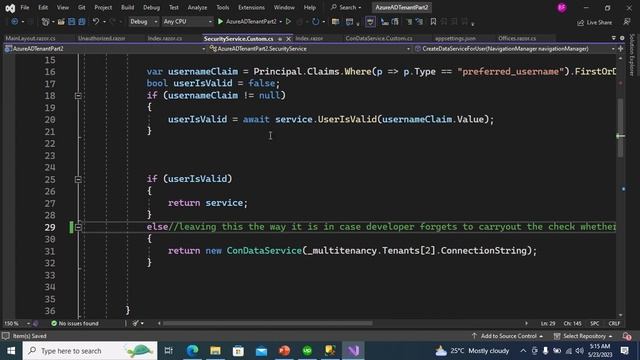Click the vertical scrollbar thumb in editor
The height and width of the screenshot is (360, 640).
point(620,128)
